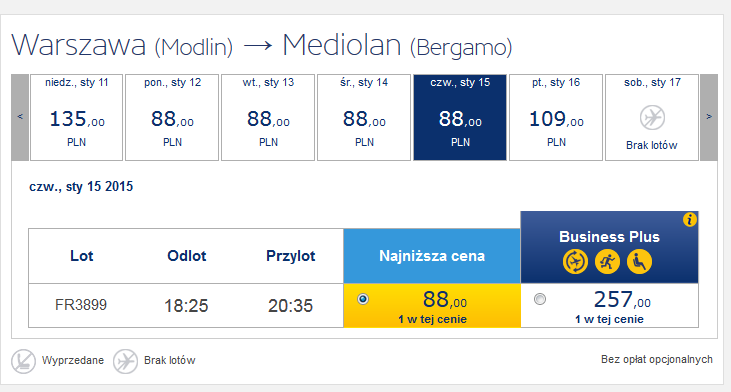Click the Business Plus info icon
731x392 pixels.
point(690,220)
